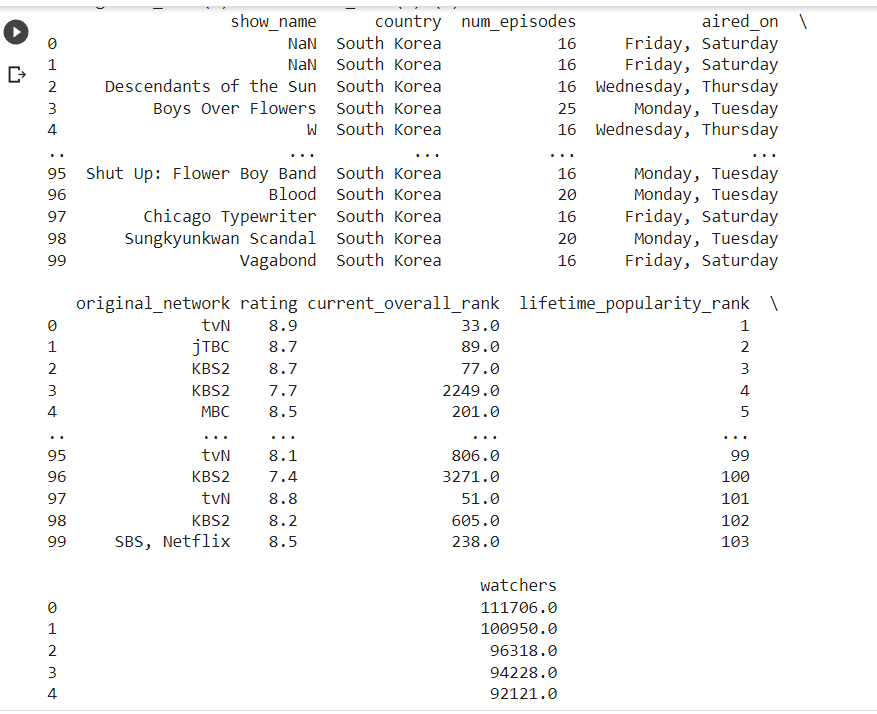The image size is (877, 714).
Task: Select the country column header
Action: 408,22
